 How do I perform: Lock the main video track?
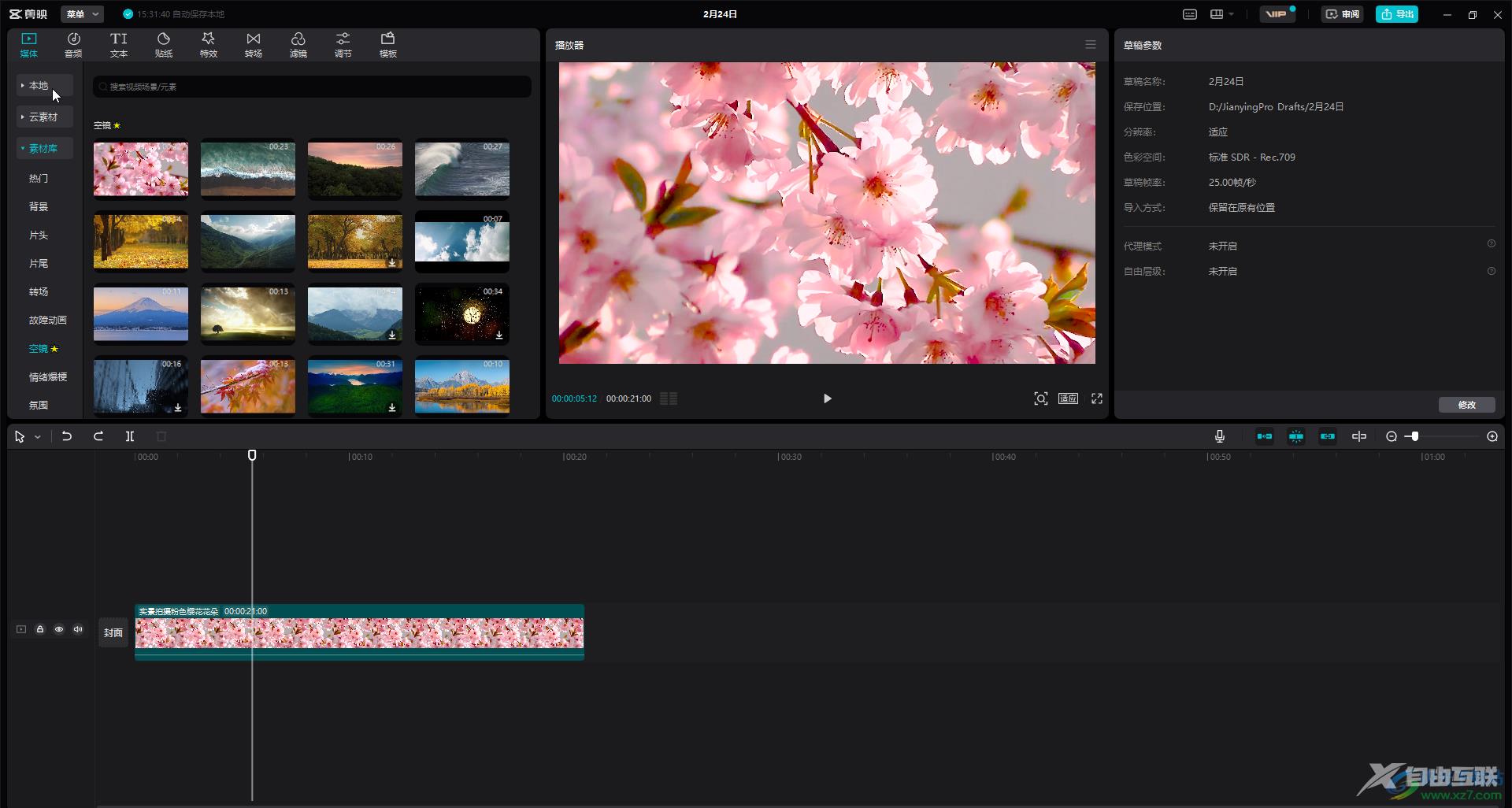pos(39,629)
